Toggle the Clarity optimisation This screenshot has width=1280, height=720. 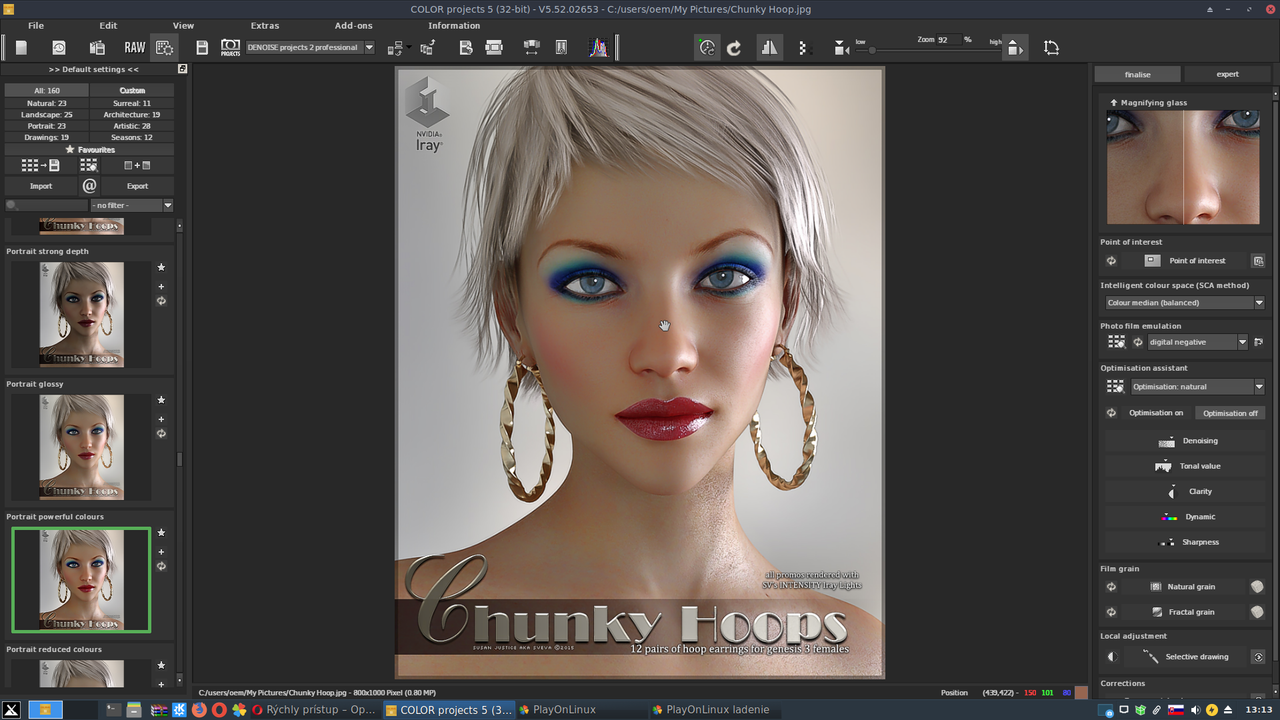(x=1187, y=491)
